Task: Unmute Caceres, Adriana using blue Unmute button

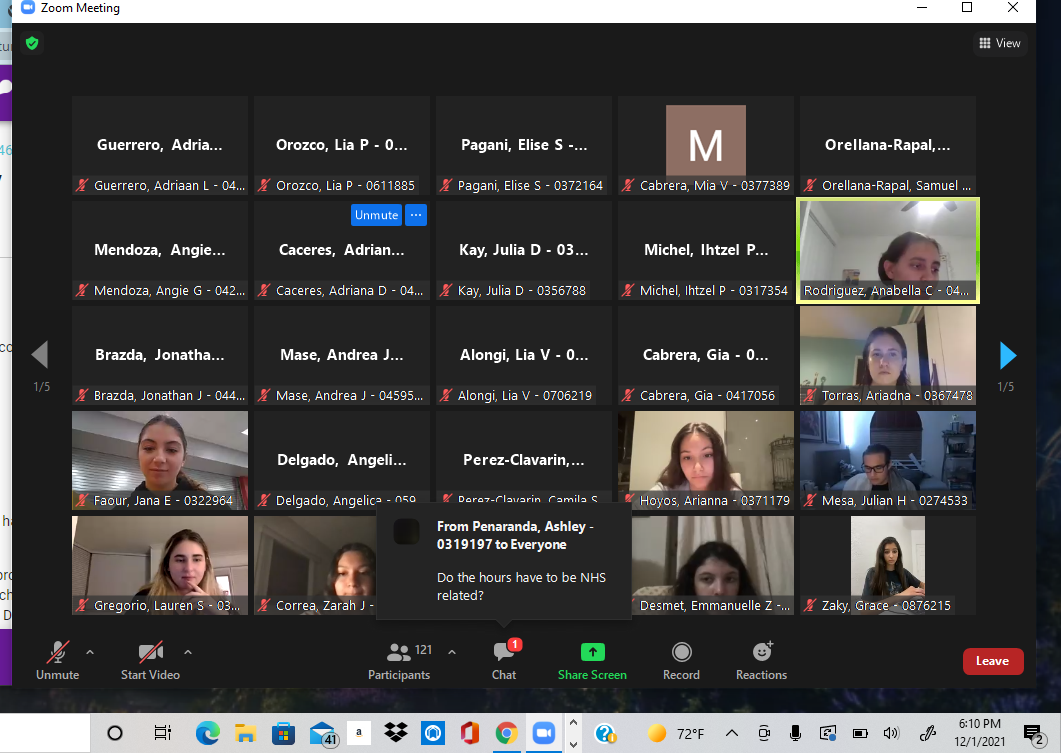Action: (376, 215)
